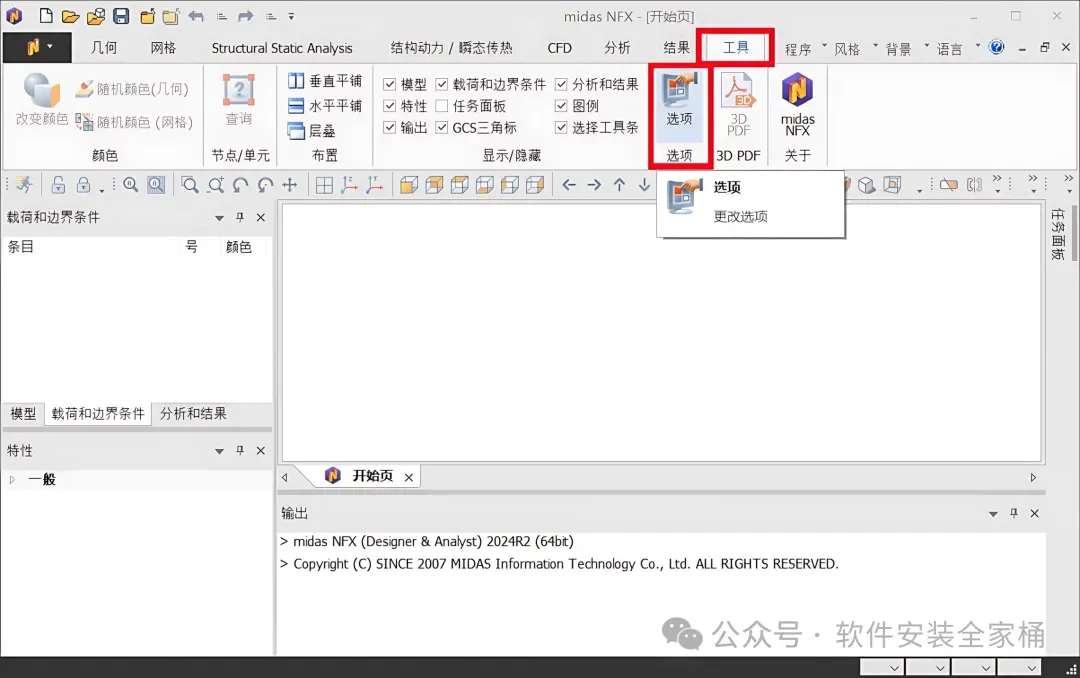This screenshot has width=1080, height=678.
Task: Open the 语言 language dropdown
Action: (x=957, y=48)
